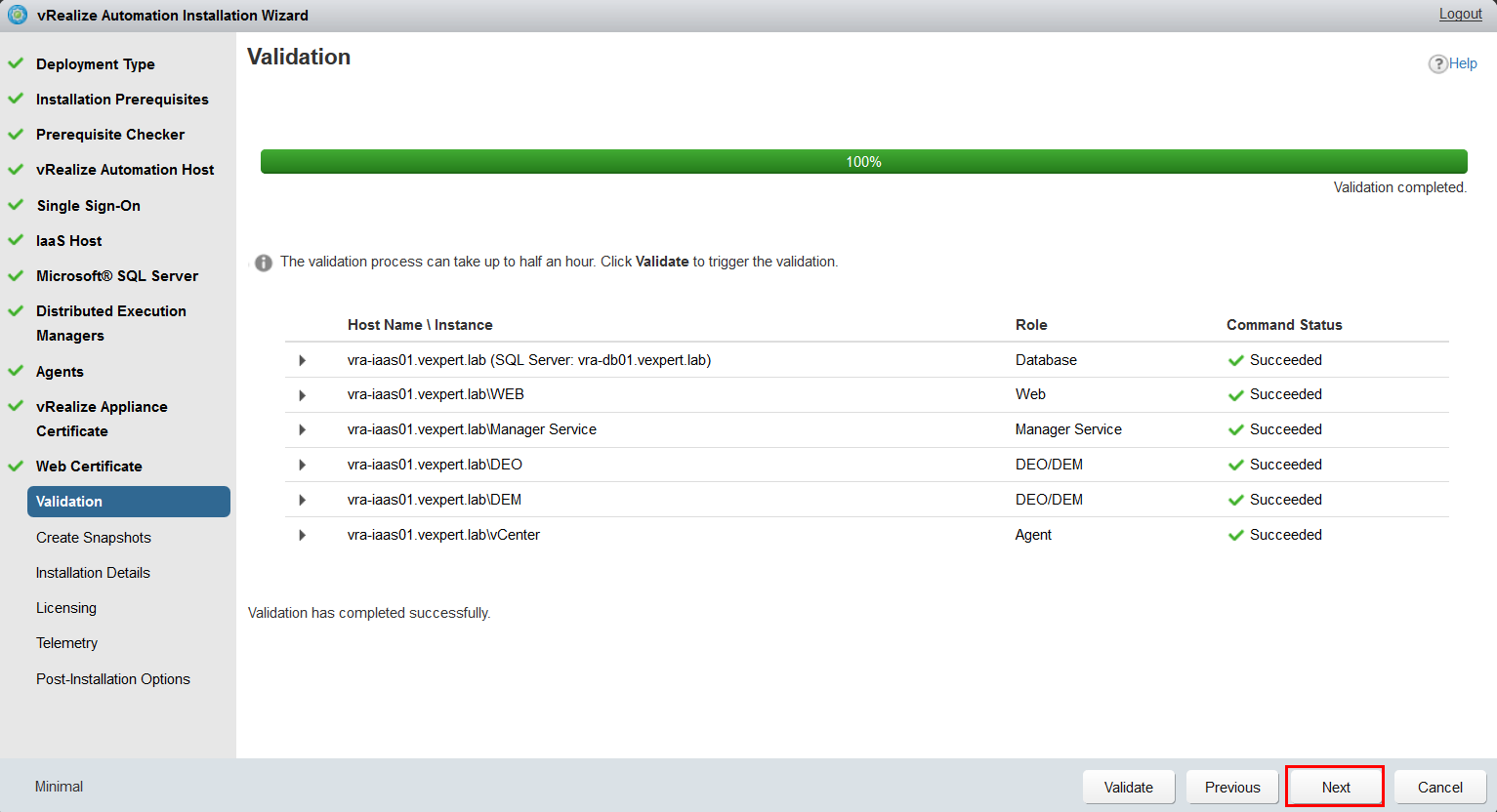Go to Post-Installation Options step
The image size is (1497, 812).
[x=113, y=679]
